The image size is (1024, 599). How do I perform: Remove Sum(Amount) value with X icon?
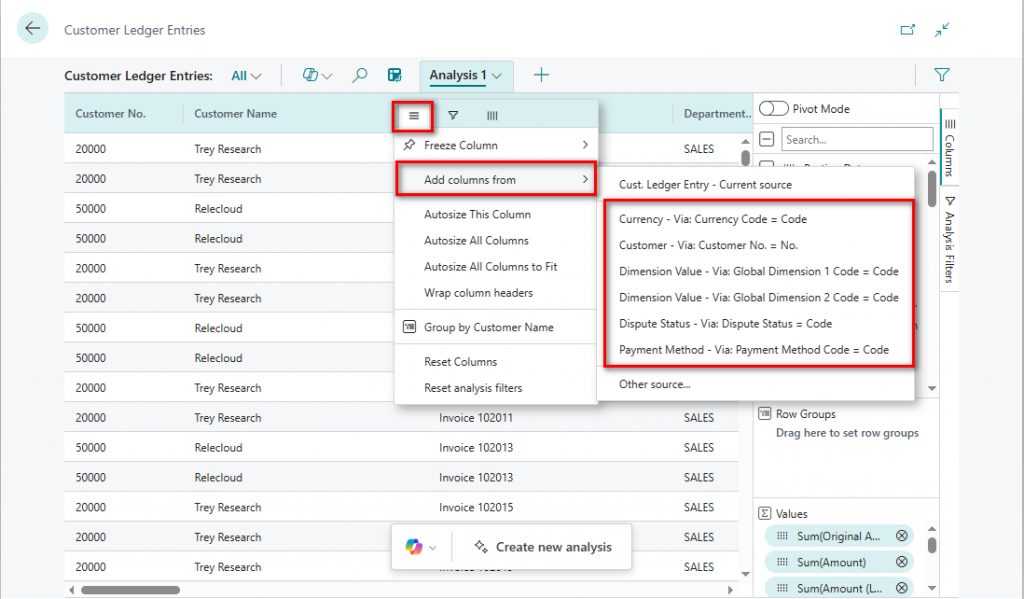[x=902, y=562]
